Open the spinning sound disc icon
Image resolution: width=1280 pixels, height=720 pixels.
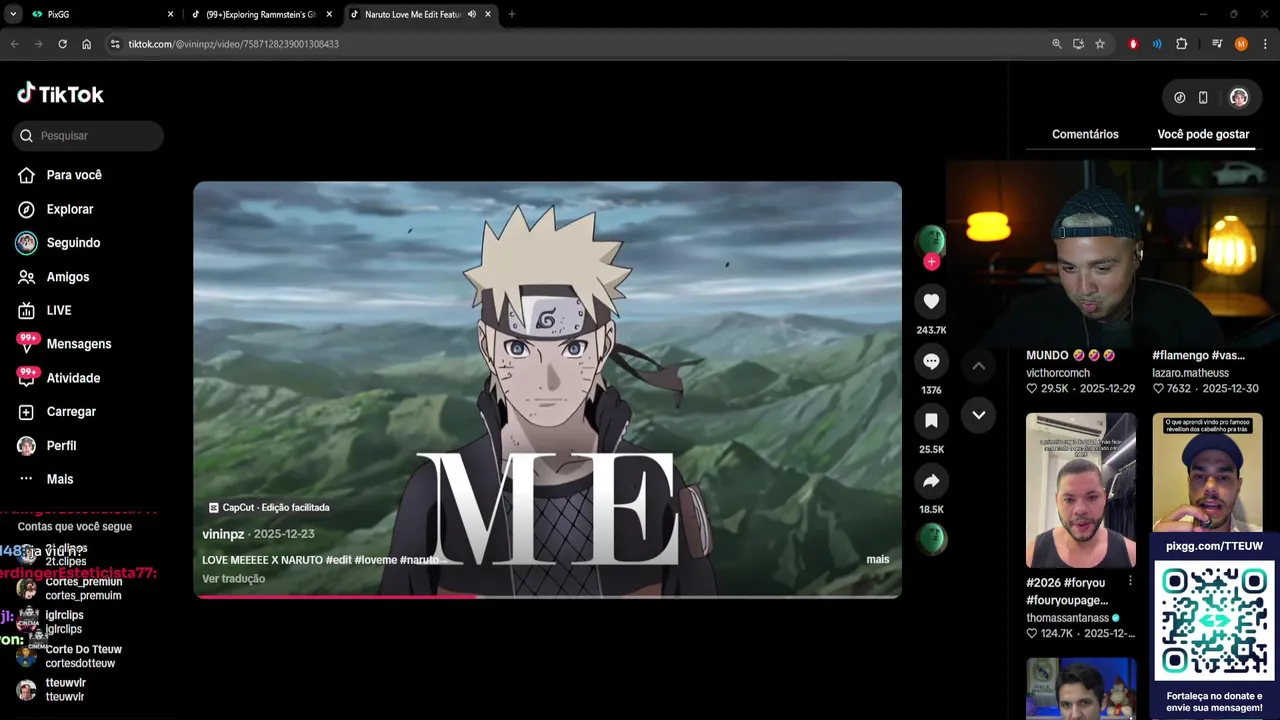pyautogui.click(x=931, y=539)
